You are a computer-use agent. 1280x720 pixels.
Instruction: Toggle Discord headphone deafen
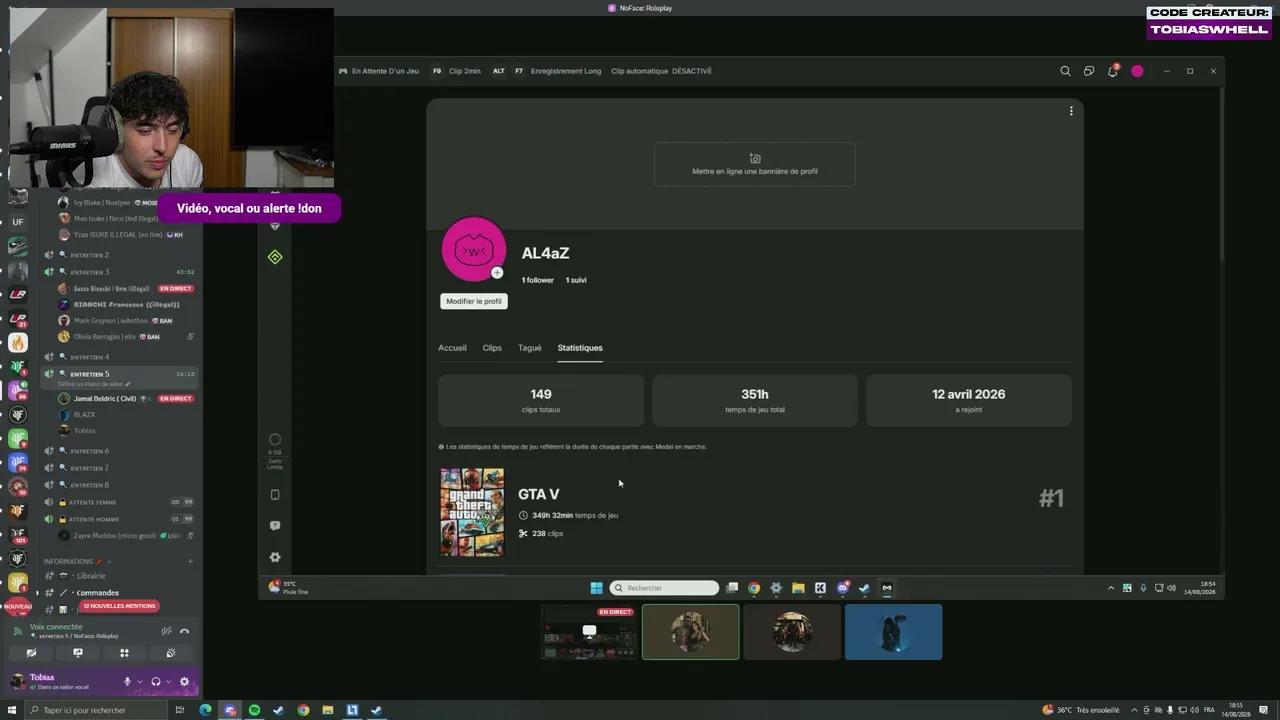coord(155,682)
